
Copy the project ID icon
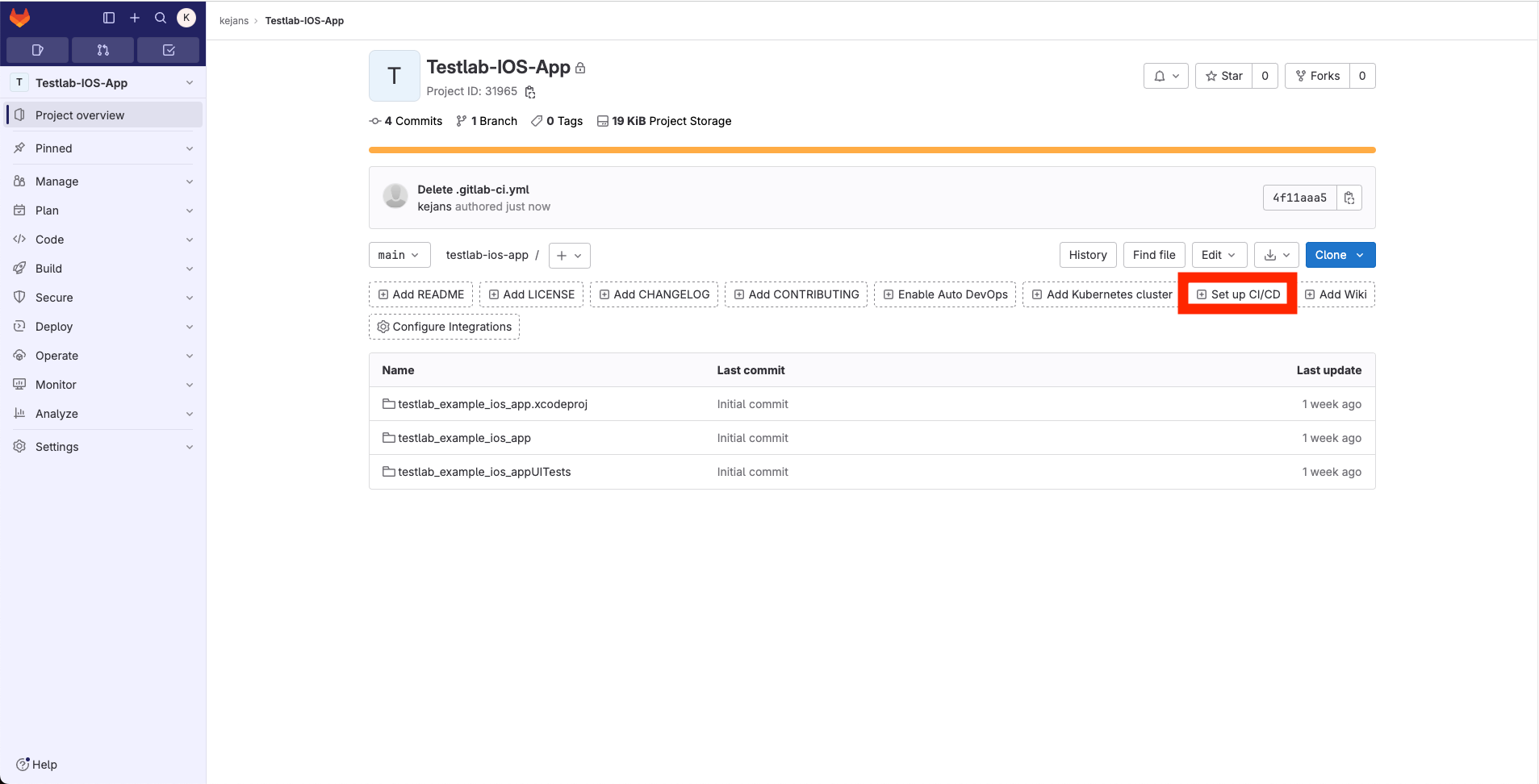pyautogui.click(x=530, y=92)
